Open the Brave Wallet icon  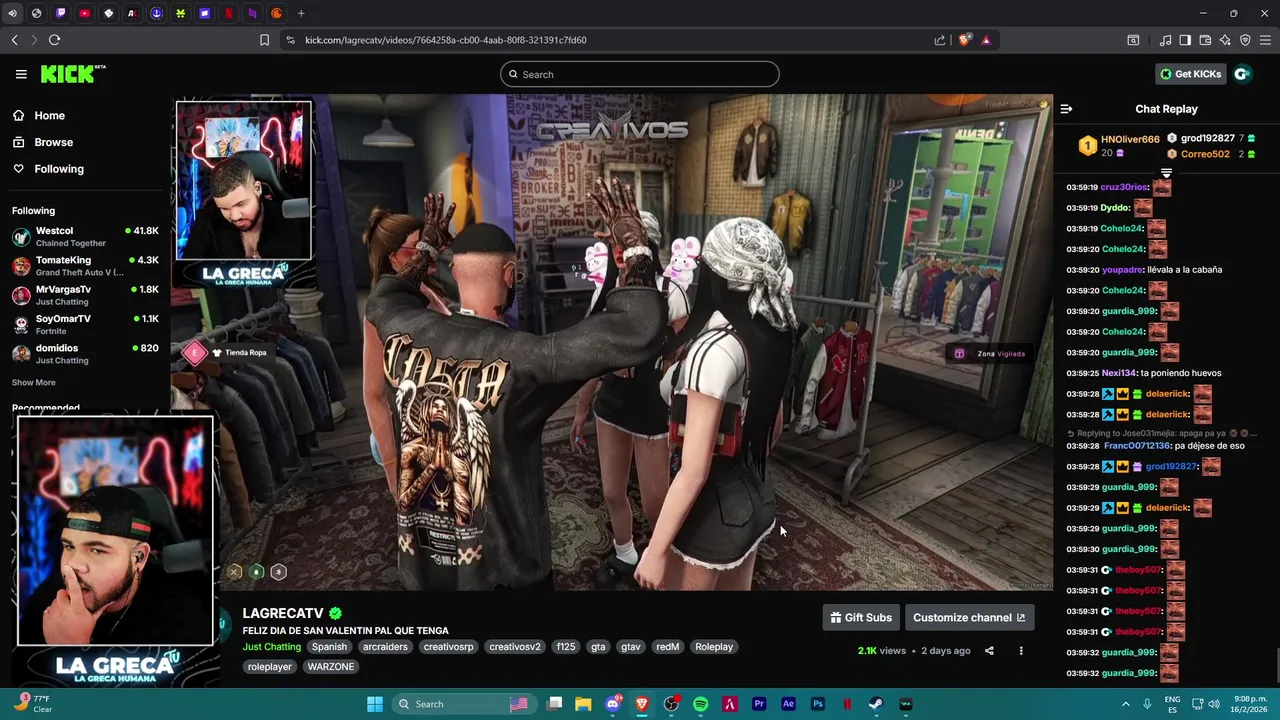(1205, 40)
